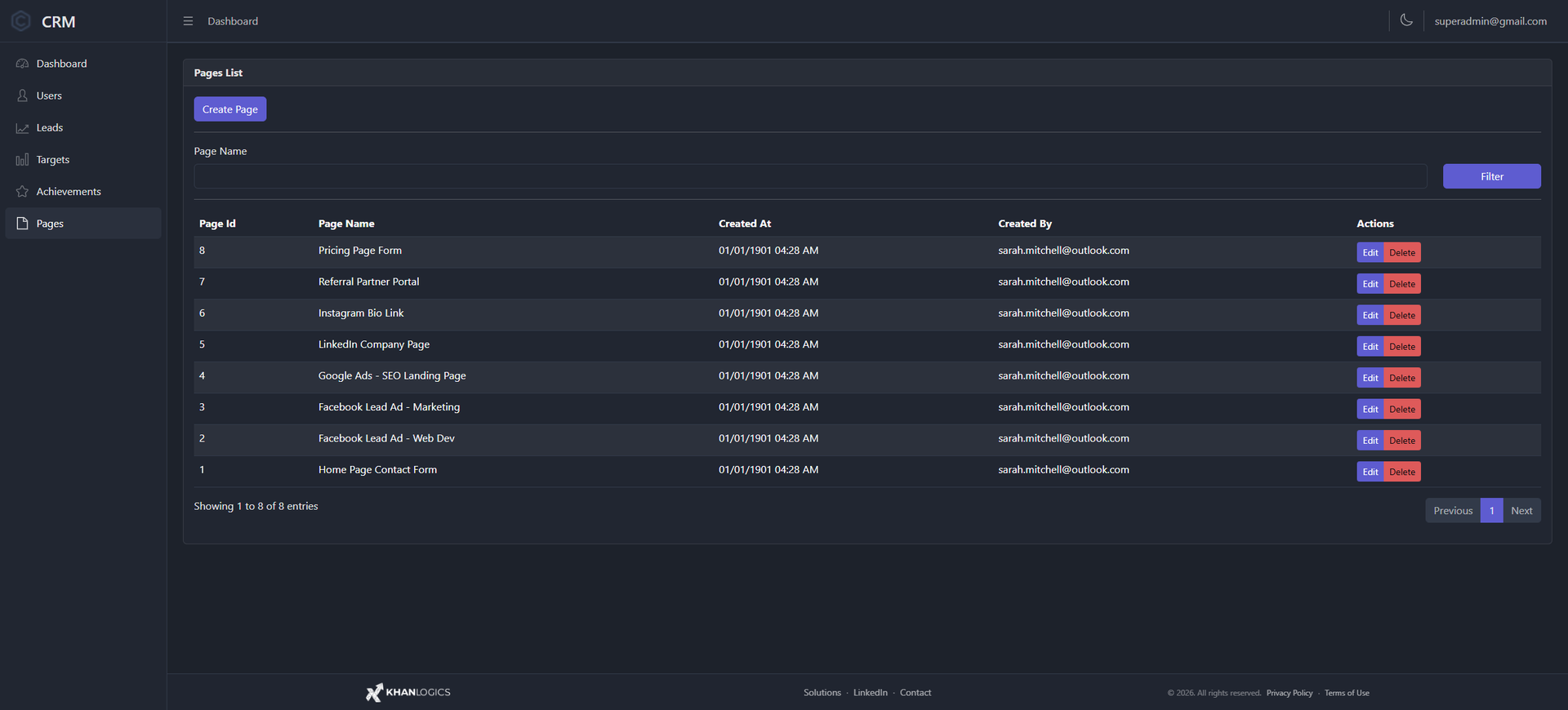Viewport: 1568px width, 710px height.
Task: Click the Achievements star icon in sidebar
Action: (22, 192)
